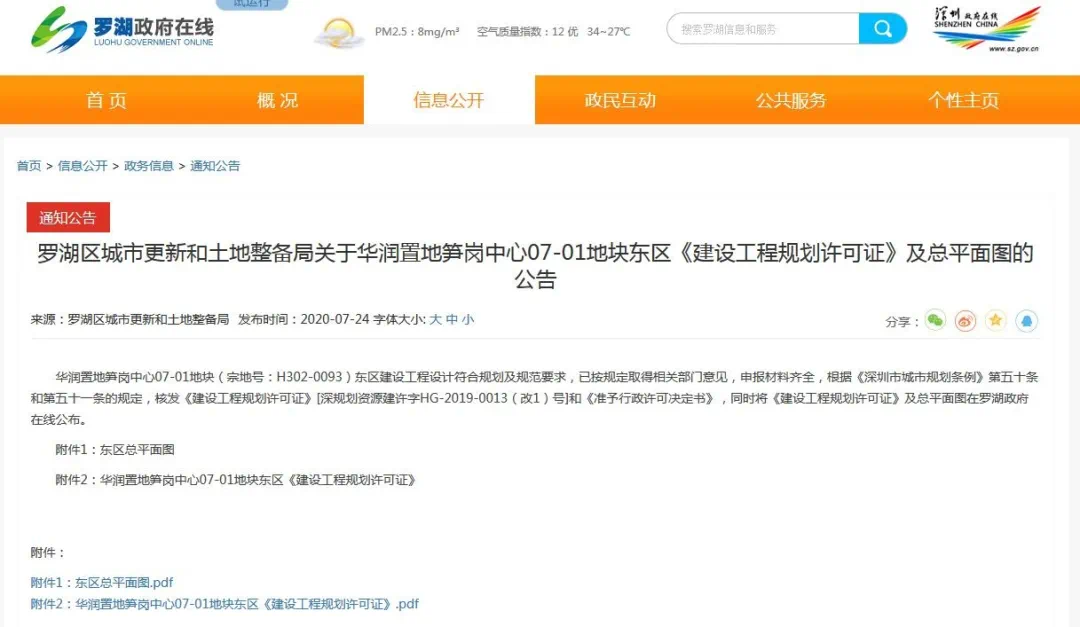Click the Luohu Government Online logo
1080x627 pixels.
click(x=123, y=30)
